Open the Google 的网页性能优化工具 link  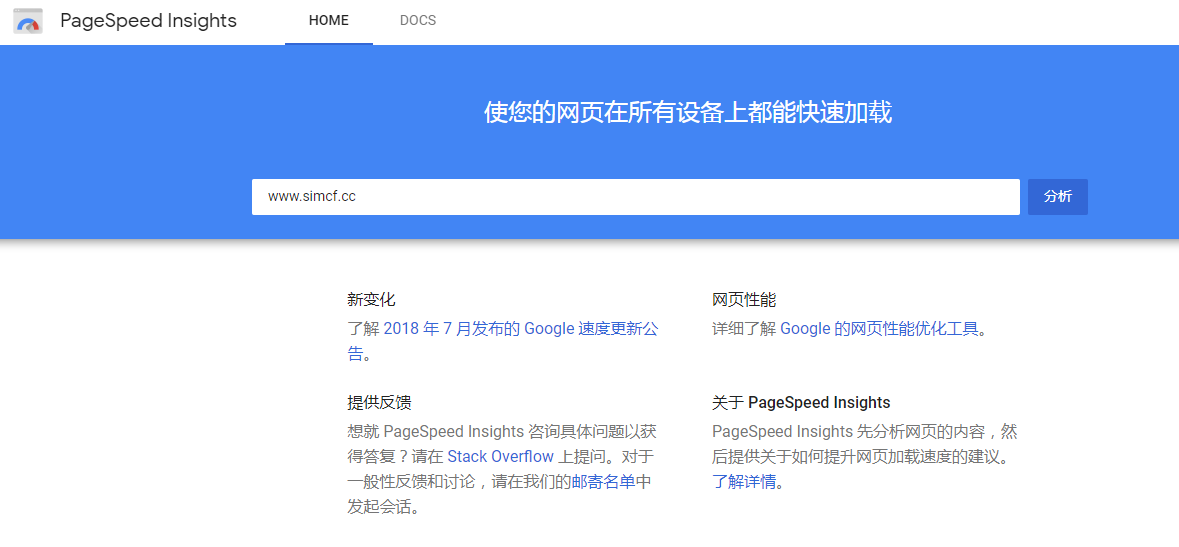click(879, 329)
